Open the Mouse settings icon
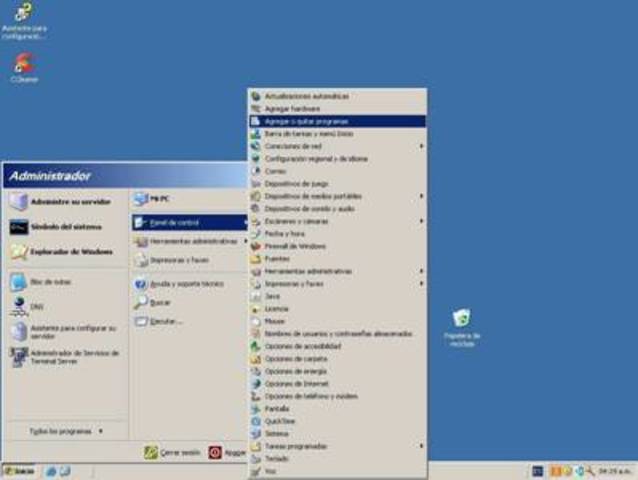 [x=256, y=321]
